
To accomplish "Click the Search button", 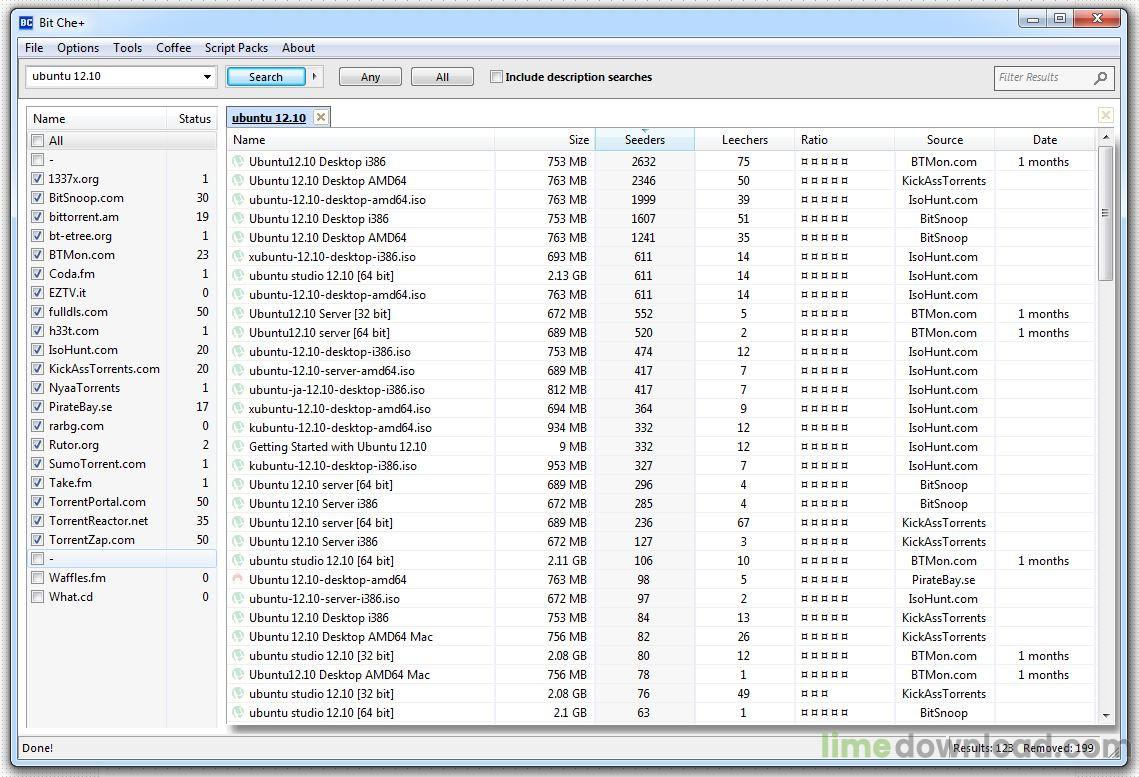I will 266,77.
